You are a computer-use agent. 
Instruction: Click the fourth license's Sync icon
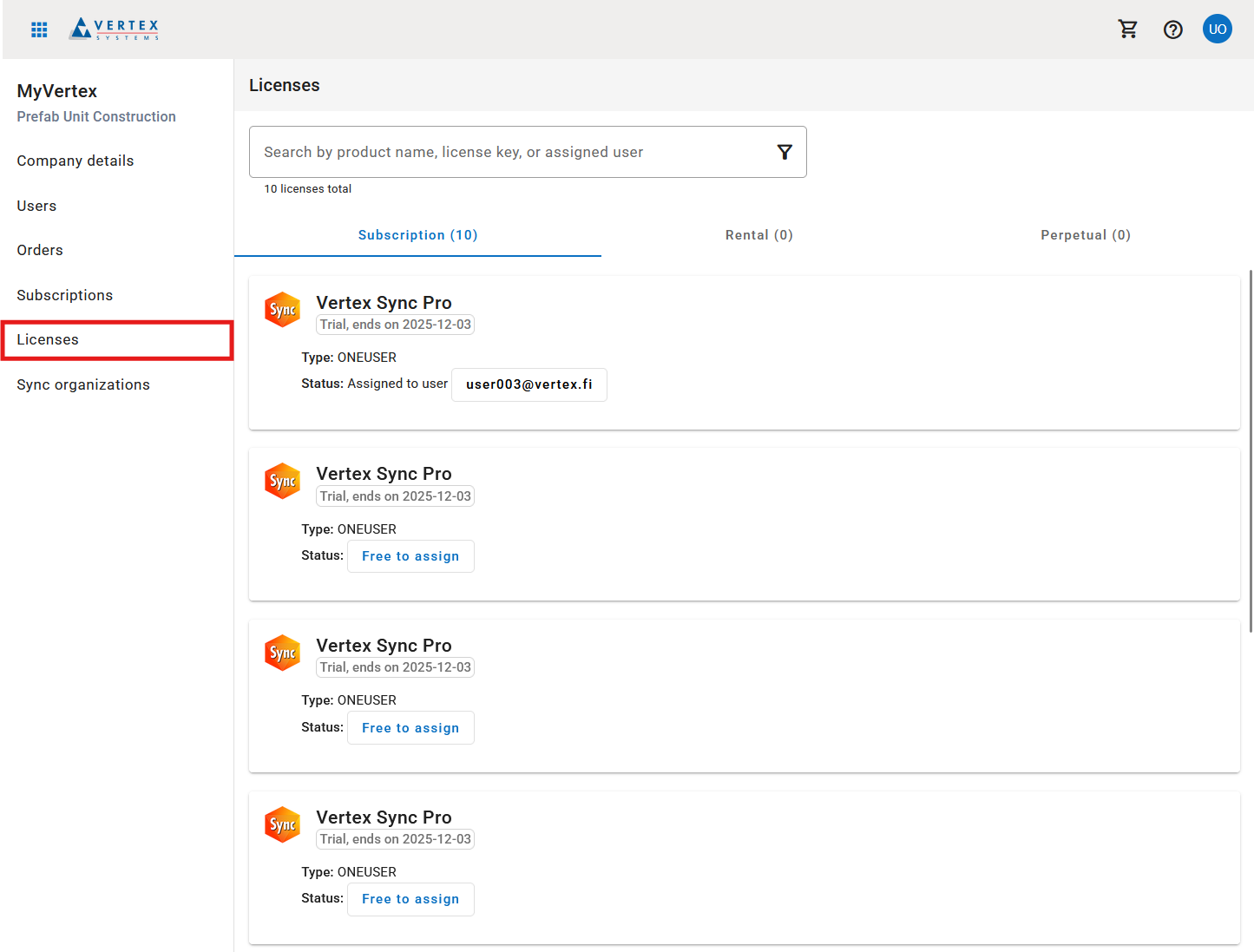click(282, 824)
